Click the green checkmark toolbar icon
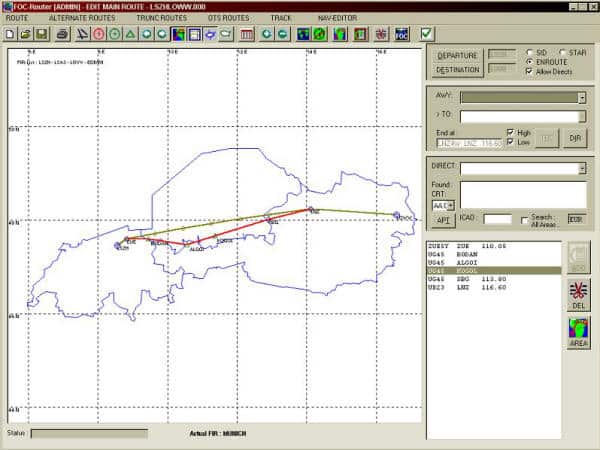 [x=427, y=34]
